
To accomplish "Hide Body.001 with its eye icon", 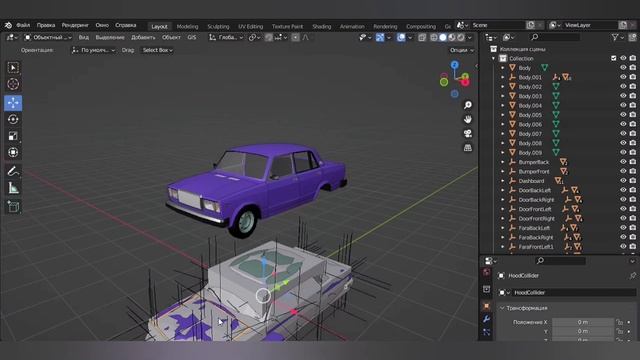I will tap(623, 77).
